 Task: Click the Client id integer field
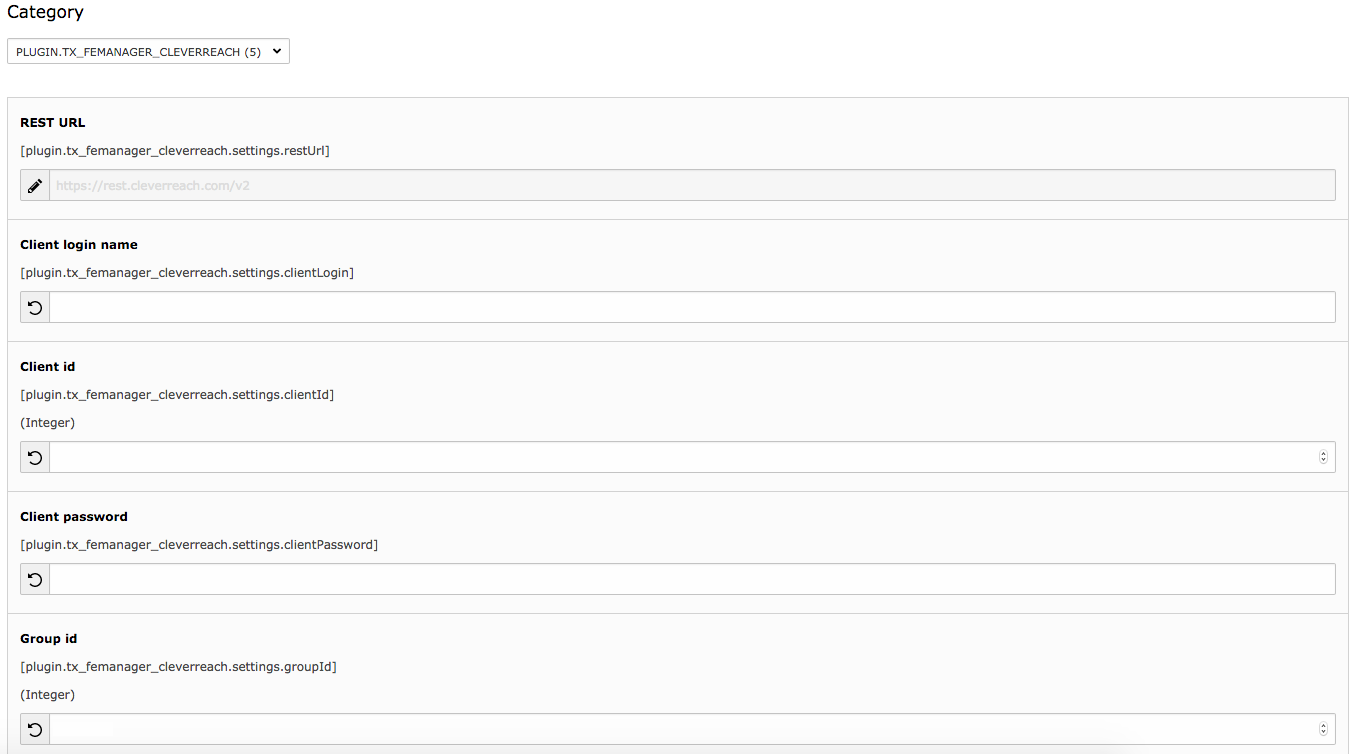(x=692, y=457)
